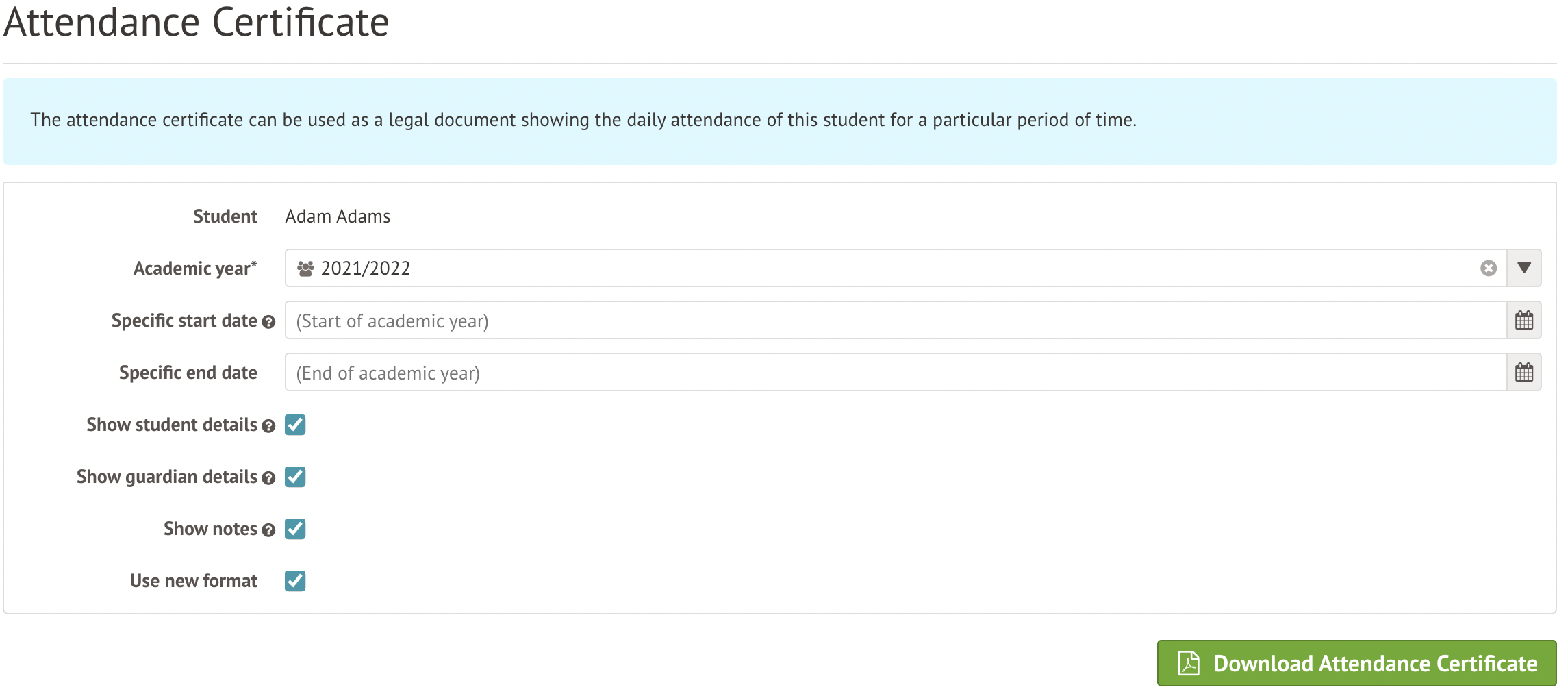The width and height of the screenshot is (1568, 696).
Task: Disable the Use new format checkbox
Action: 295,581
